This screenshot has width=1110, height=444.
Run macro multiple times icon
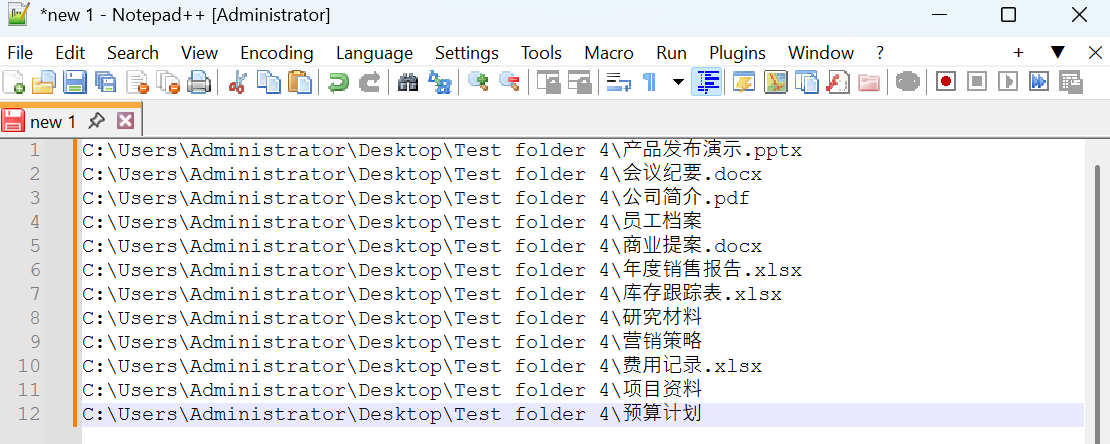(1039, 82)
